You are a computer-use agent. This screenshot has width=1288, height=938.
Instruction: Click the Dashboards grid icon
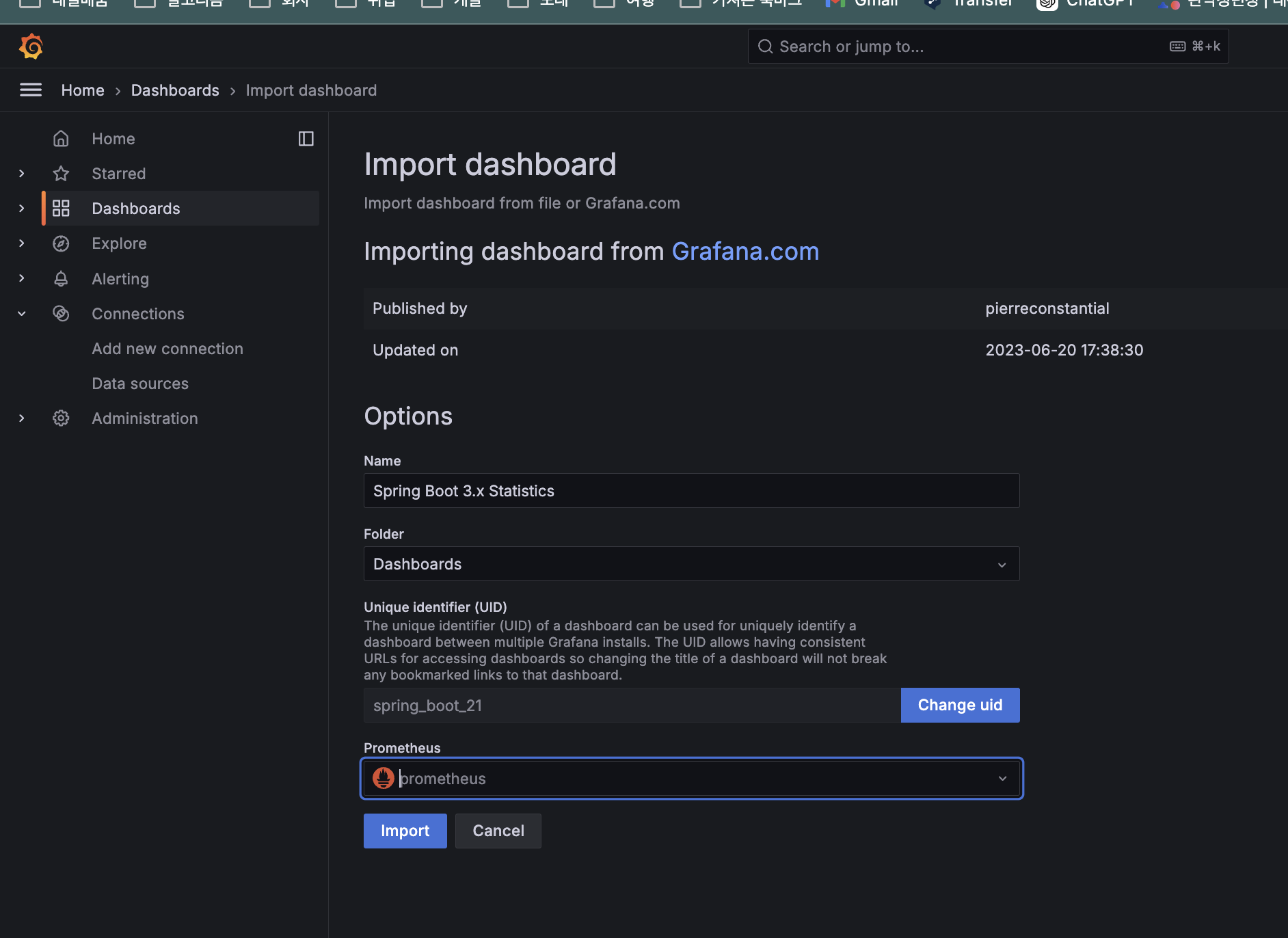(61, 209)
